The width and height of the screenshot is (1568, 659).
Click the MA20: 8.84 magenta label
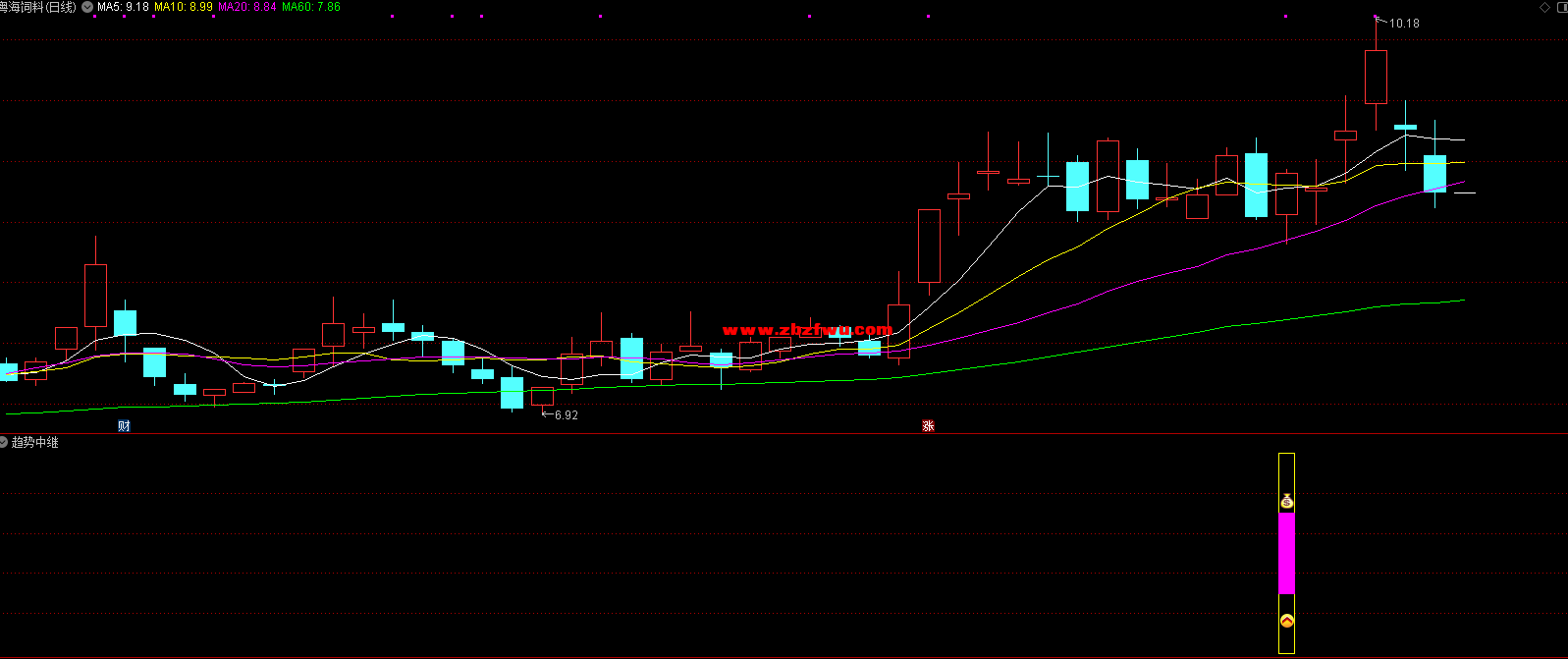[246, 7]
